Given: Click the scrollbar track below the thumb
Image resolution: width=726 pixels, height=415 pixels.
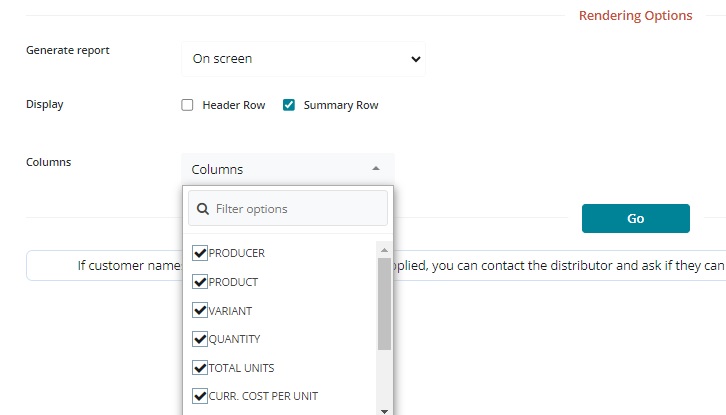Looking at the screenshot, I should pos(384,378).
